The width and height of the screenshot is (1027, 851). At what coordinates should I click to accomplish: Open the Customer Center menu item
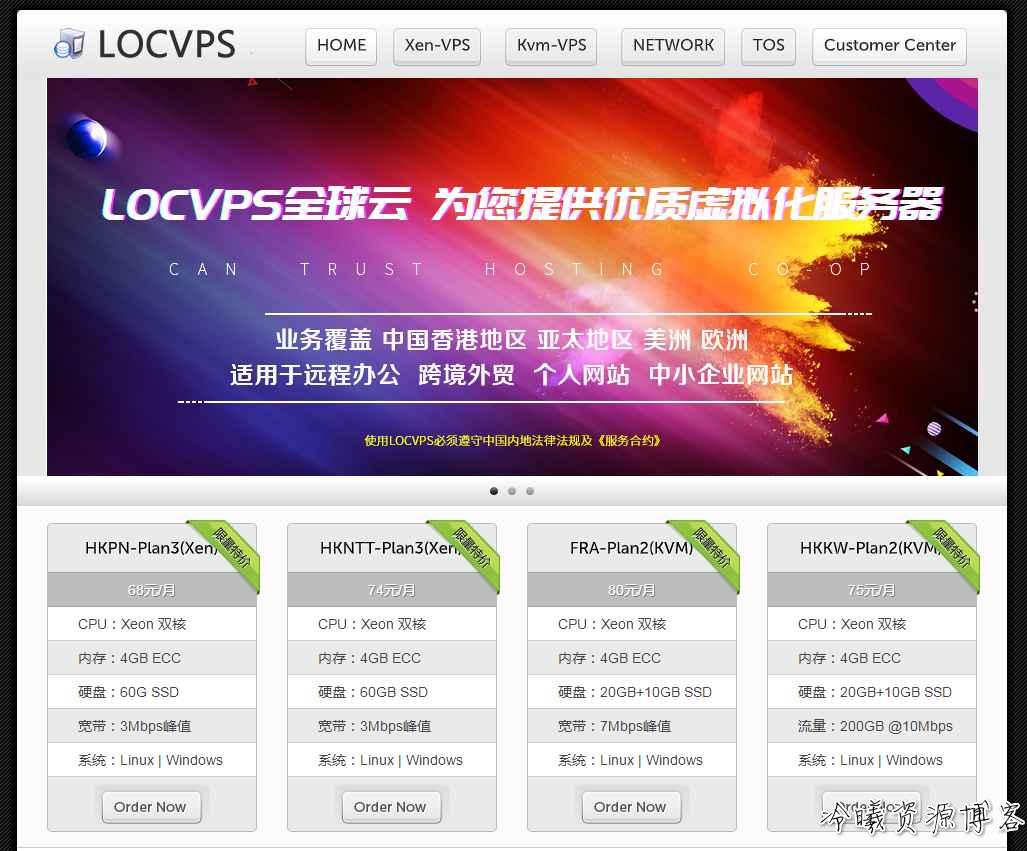coord(889,46)
